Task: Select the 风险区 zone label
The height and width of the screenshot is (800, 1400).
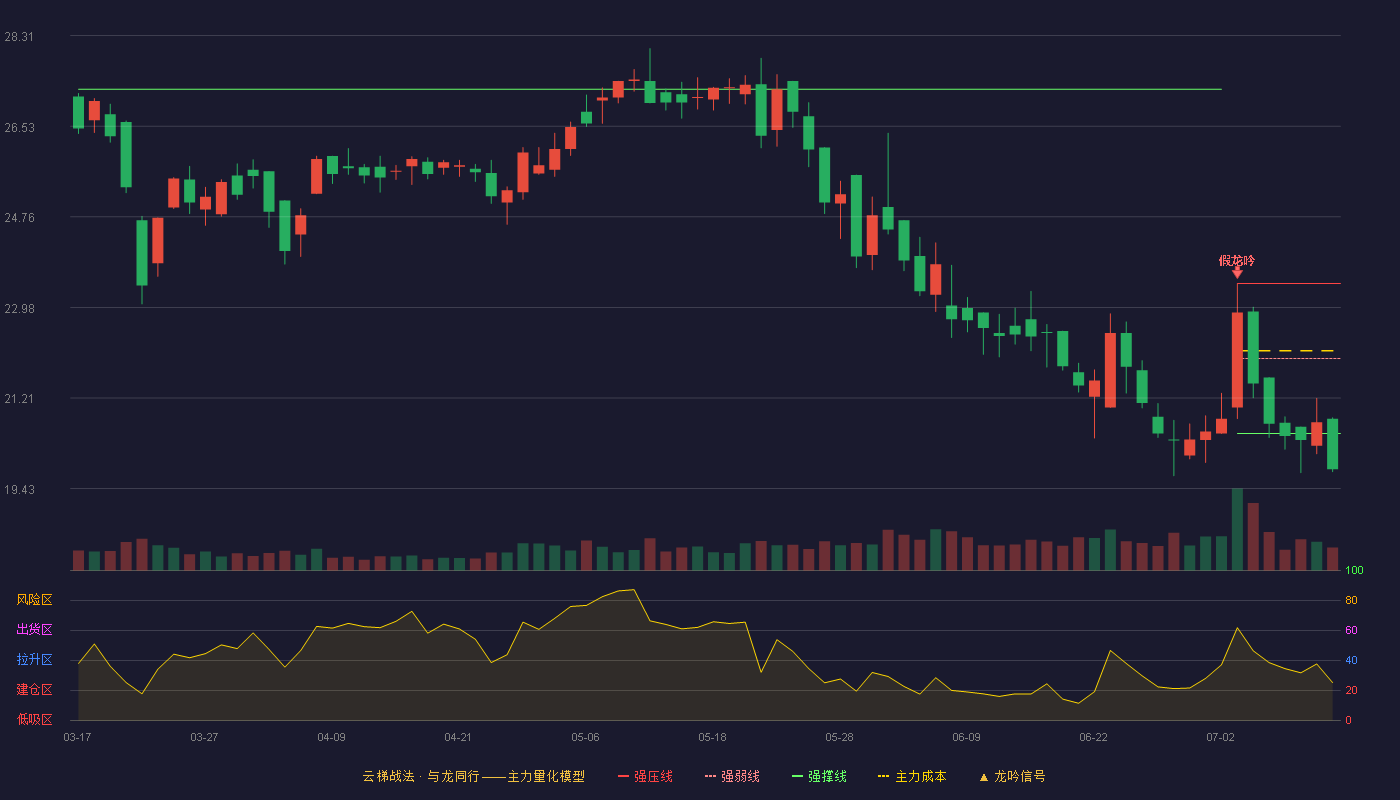Action: point(34,600)
